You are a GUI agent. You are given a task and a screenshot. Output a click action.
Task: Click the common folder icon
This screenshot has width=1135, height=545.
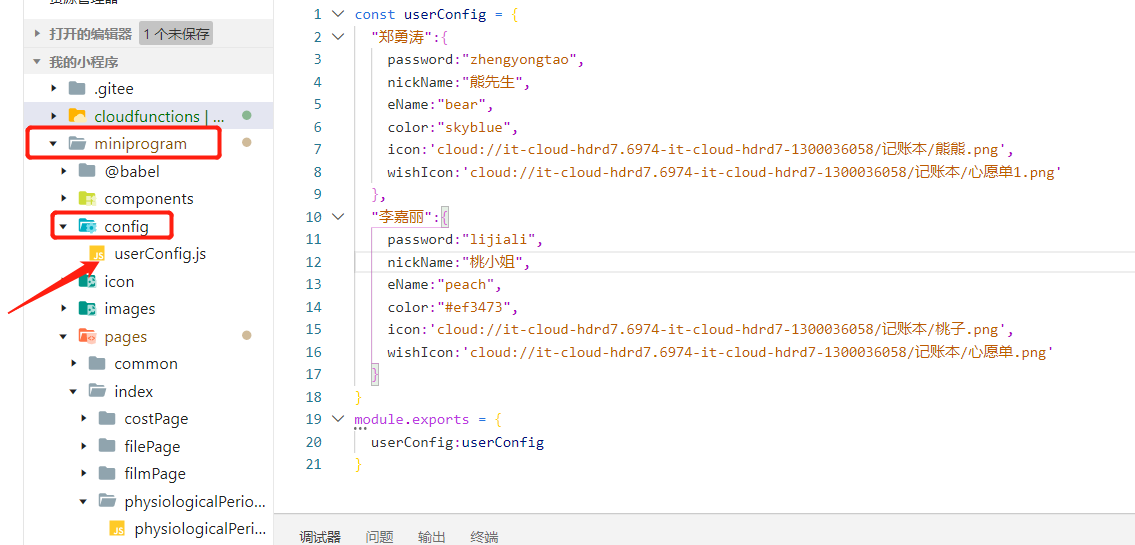[x=96, y=363]
